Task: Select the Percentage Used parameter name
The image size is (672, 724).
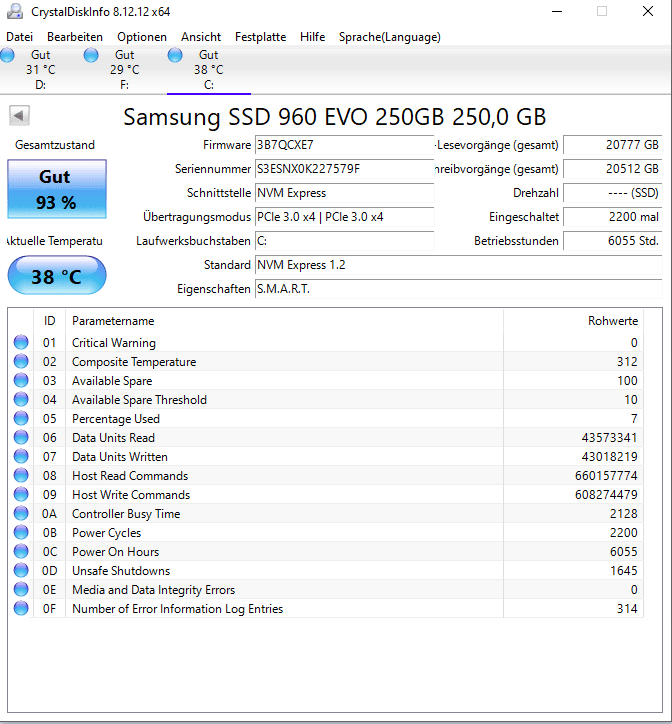Action: (116, 419)
